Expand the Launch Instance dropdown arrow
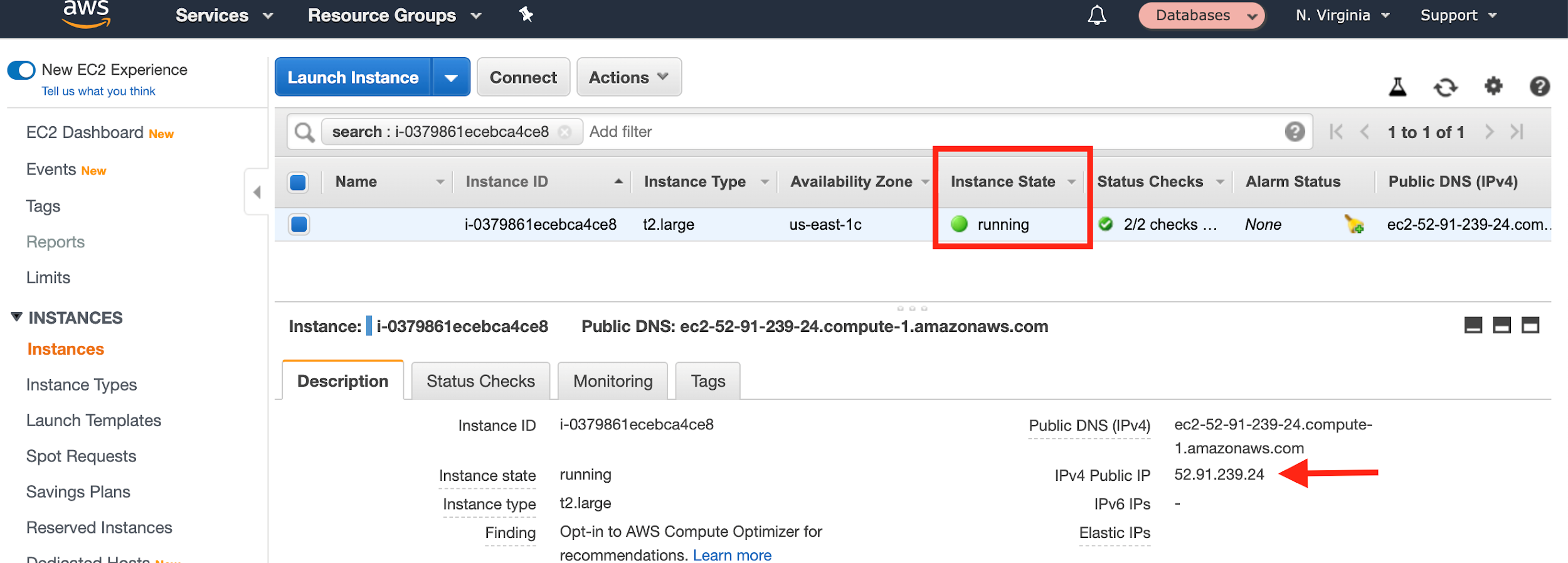This screenshot has height=563, width=1568. 451,77
